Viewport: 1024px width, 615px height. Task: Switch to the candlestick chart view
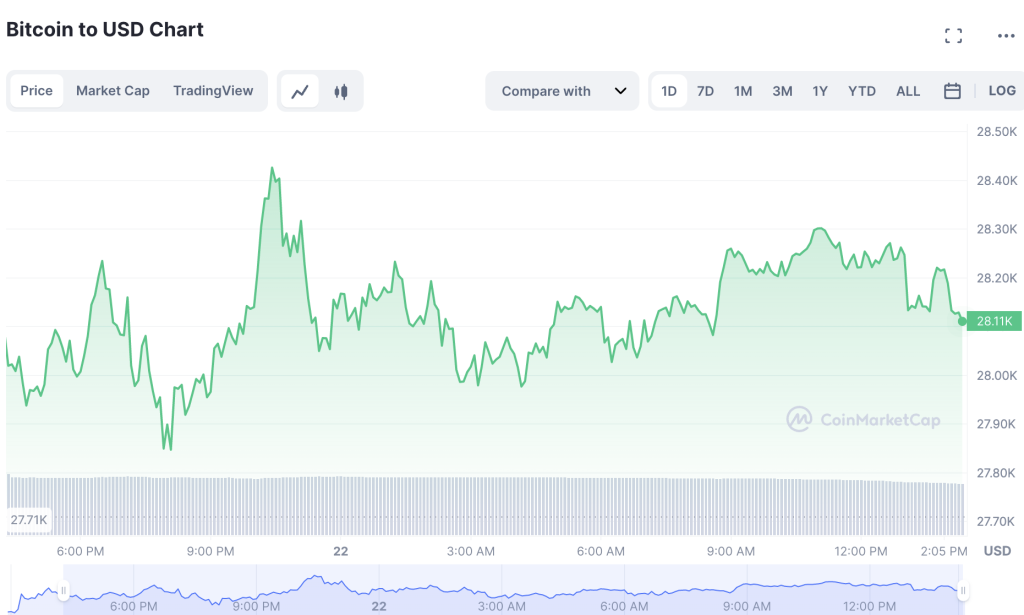tap(340, 91)
